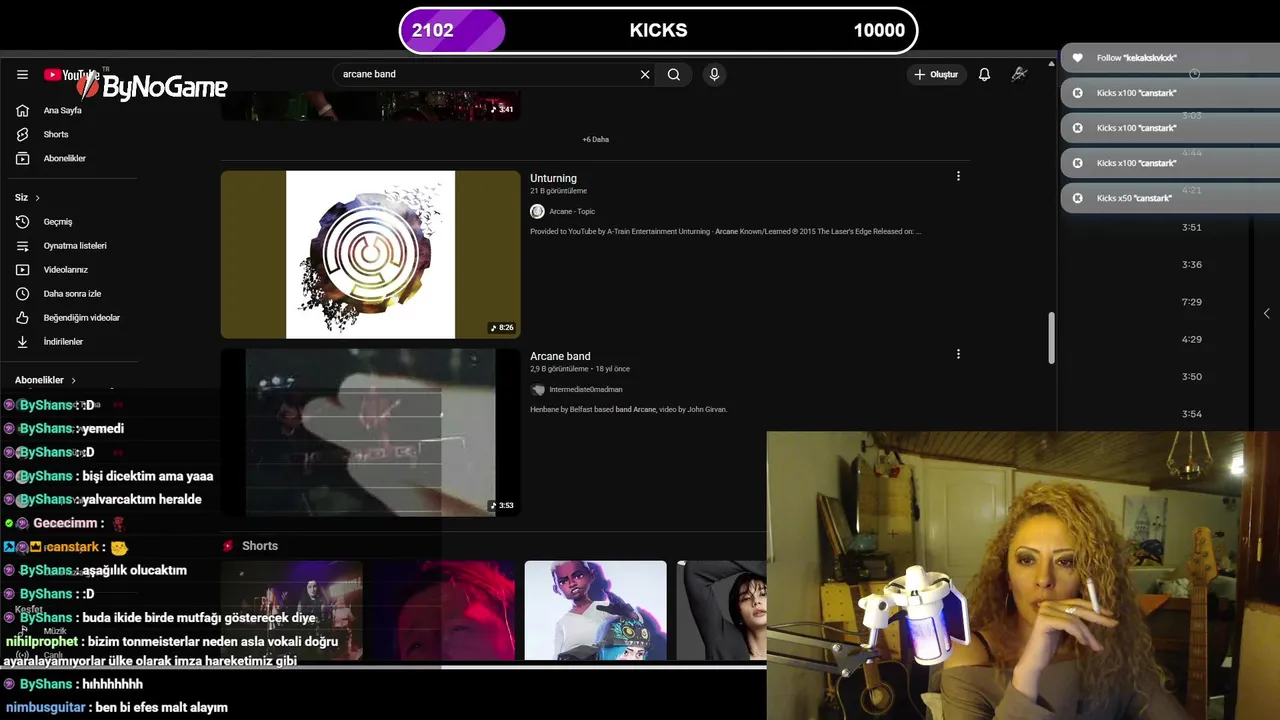Image resolution: width=1280 pixels, height=720 pixels.
Task: Open the notifications bell
Action: coord(984,75)
